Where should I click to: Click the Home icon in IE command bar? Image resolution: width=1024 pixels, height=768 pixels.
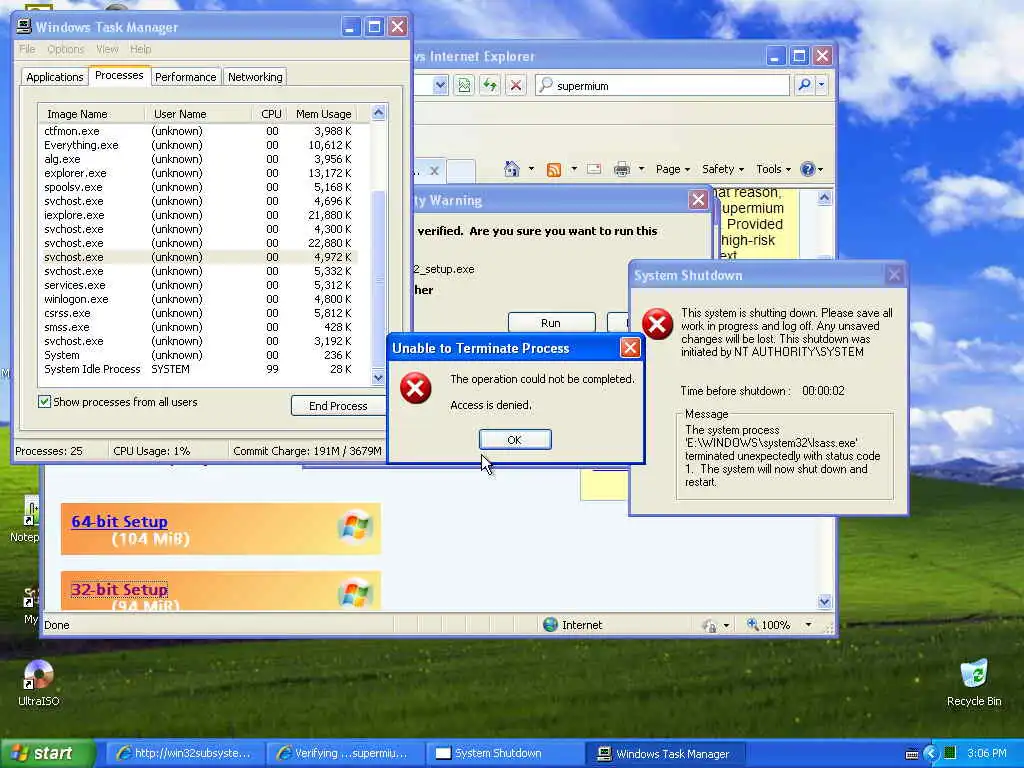pos(511,169)
